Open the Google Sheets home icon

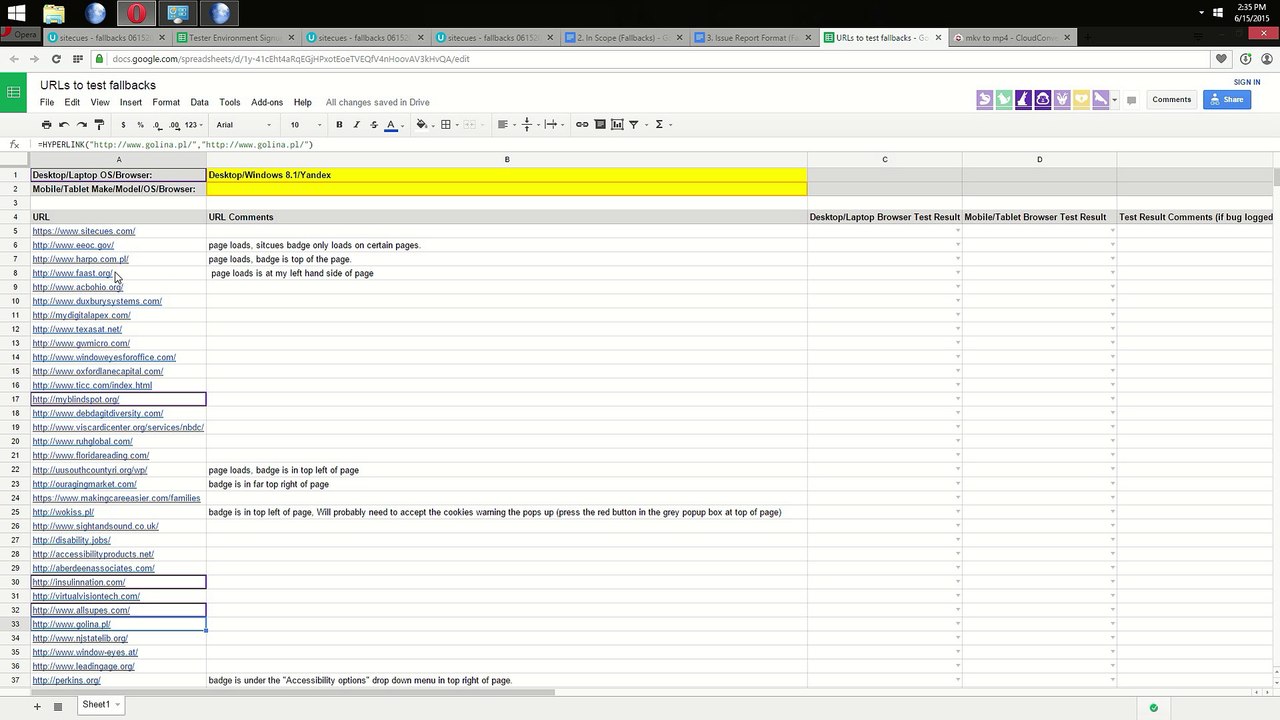point(14,93)
